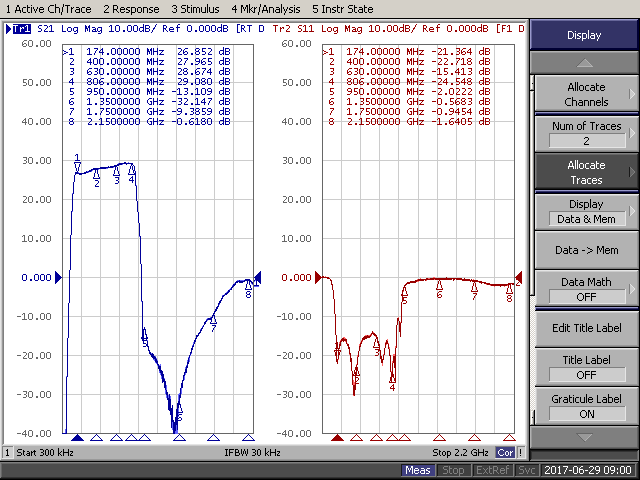
Task: Click S11 marker 1 readout -21.364 dB
Action: pyautogui.click(x=461, y=52)
